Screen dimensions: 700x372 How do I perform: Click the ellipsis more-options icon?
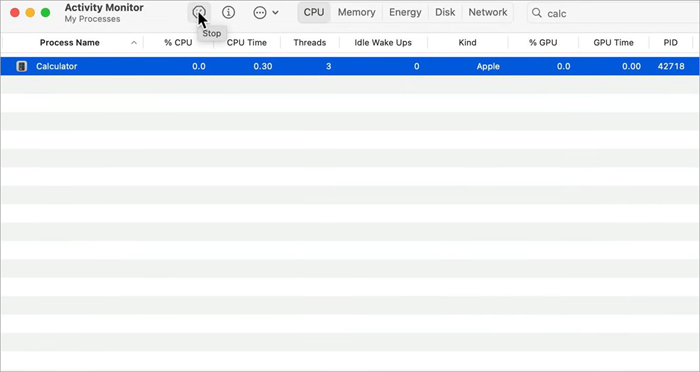(260, 13)
